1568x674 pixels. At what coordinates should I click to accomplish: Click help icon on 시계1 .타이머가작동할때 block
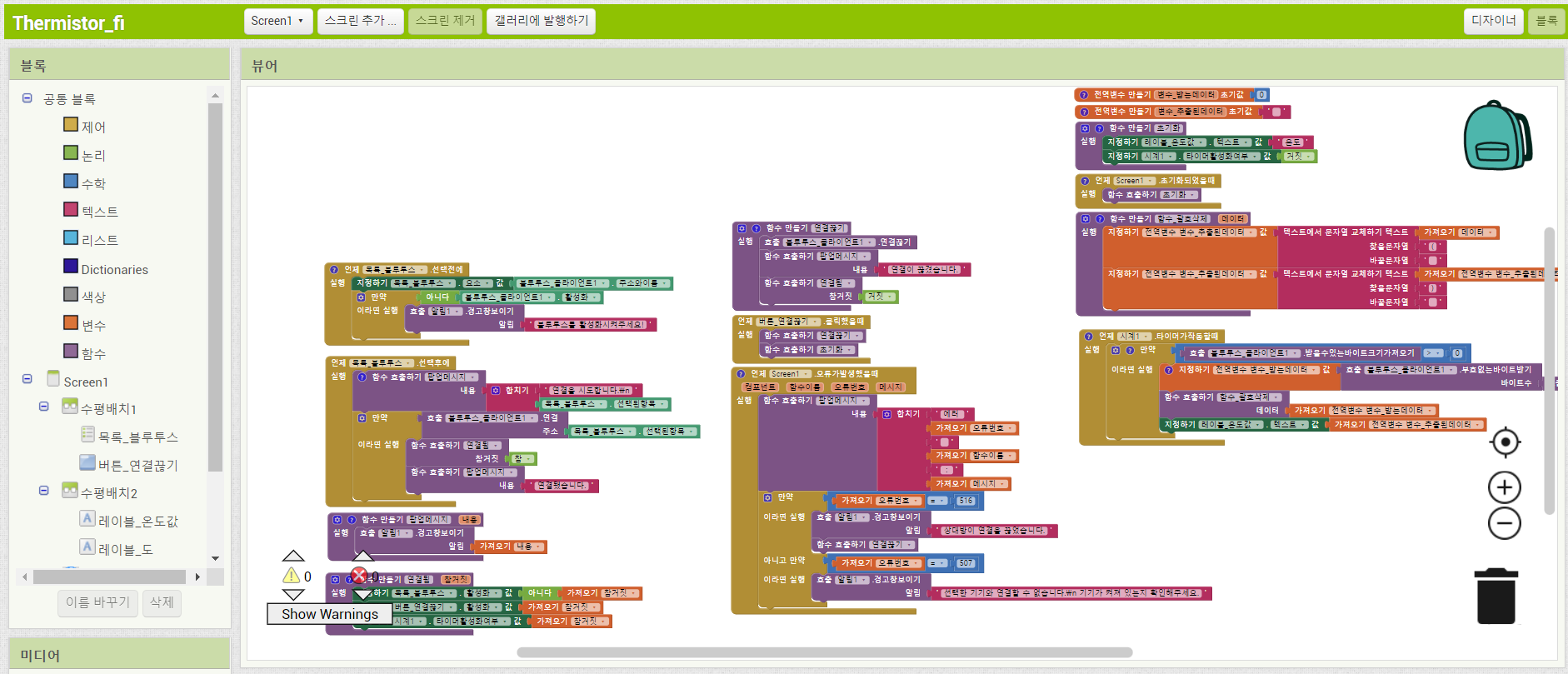(1088, 337)
